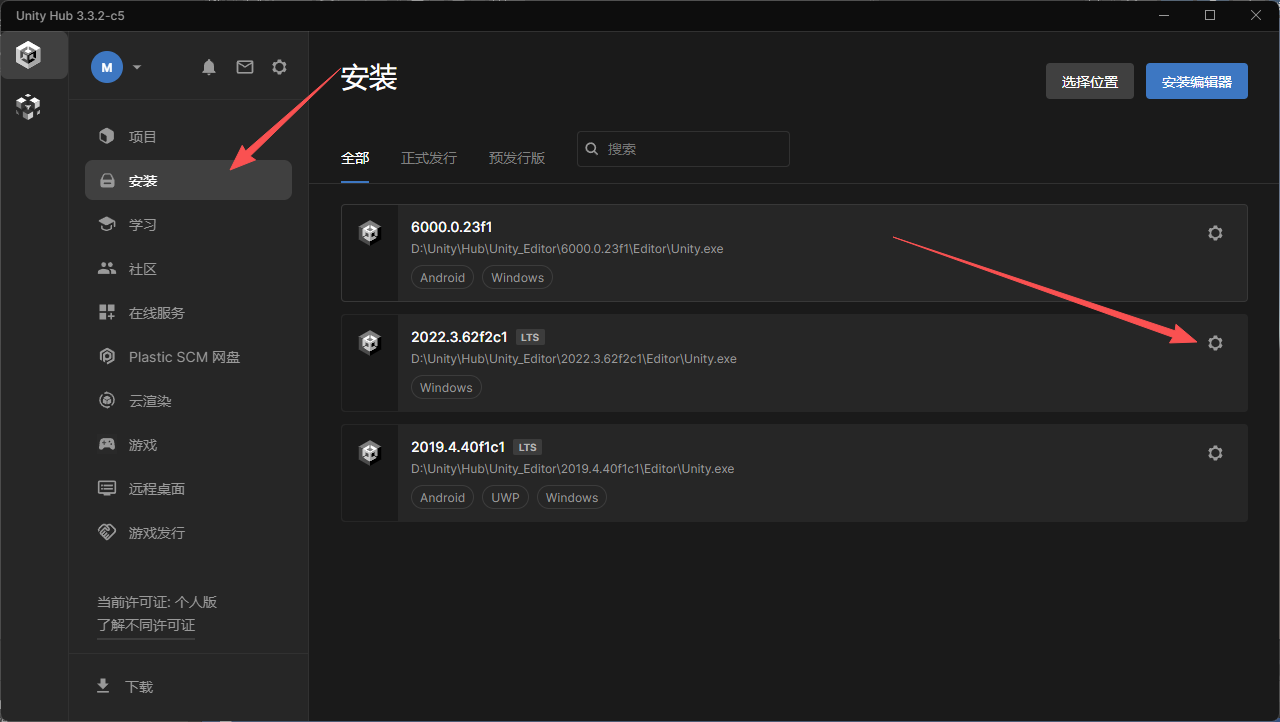Open the Unity Hub home icon in left rail

(x=29, y=55)
